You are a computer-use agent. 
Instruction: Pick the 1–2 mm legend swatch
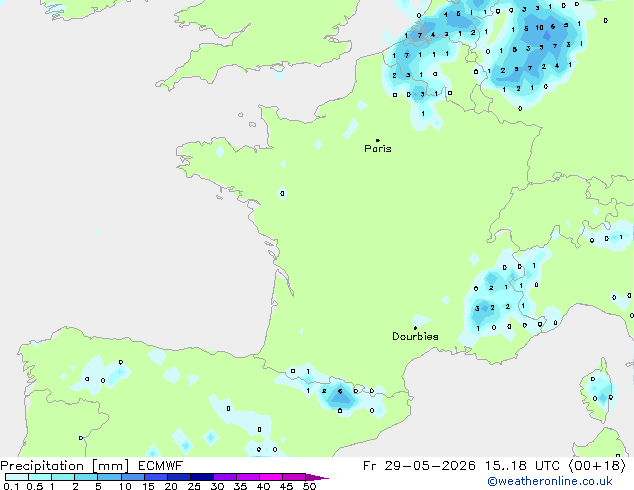tap(63, 477)
